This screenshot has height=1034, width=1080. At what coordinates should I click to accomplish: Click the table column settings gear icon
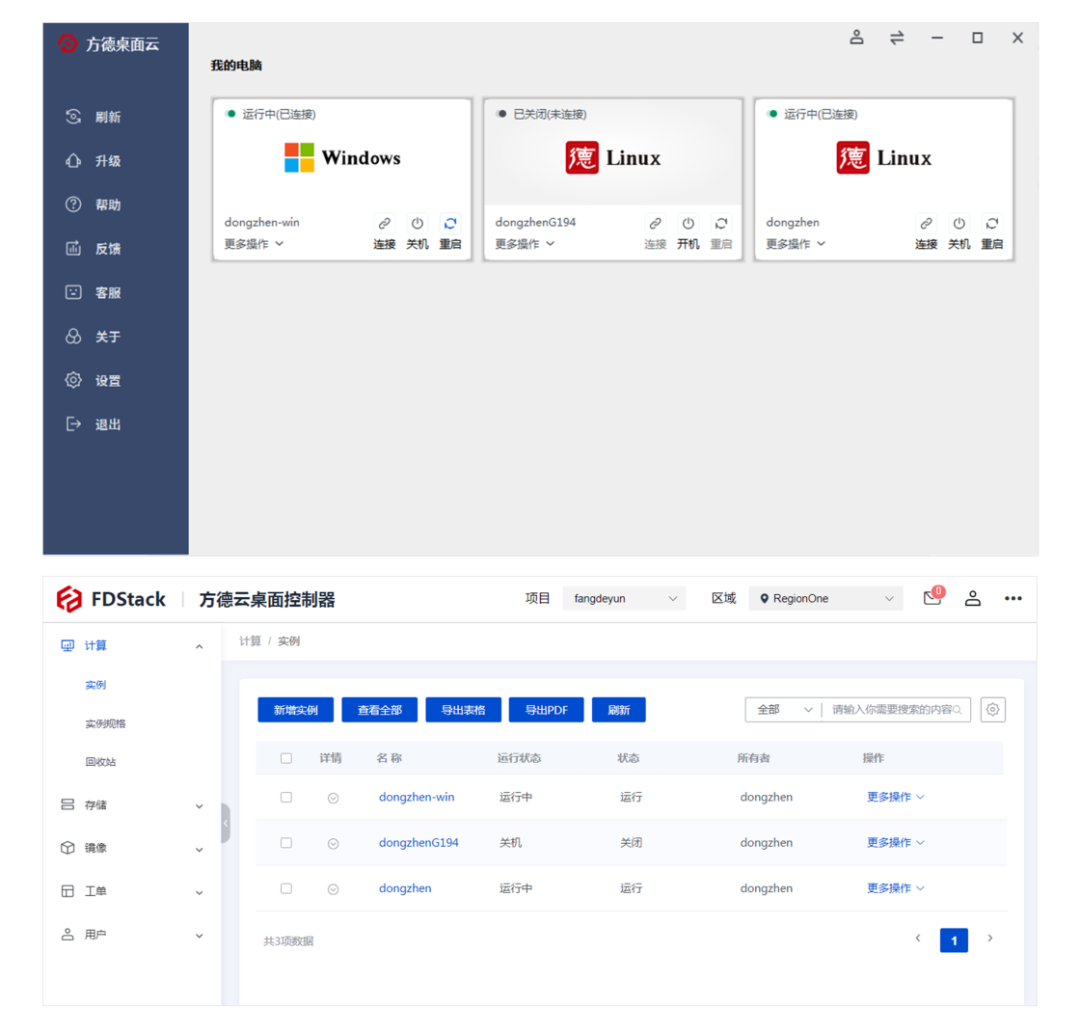click(993, 710)
